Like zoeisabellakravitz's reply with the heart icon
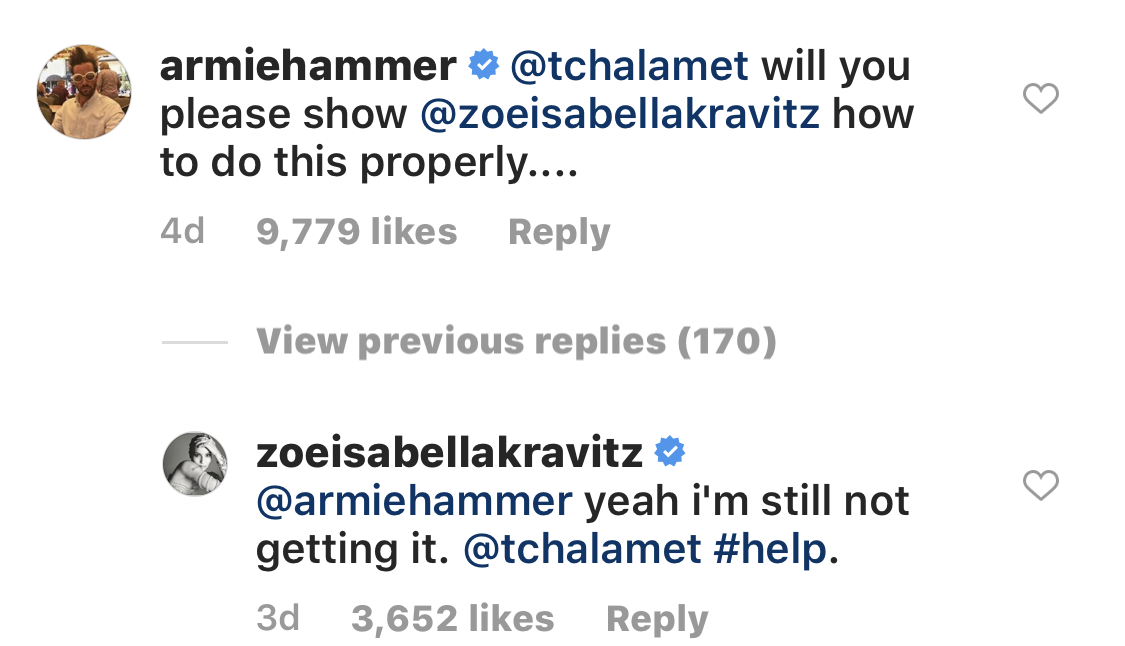The image size is (1125, 646). click(x=1041, y=486)
